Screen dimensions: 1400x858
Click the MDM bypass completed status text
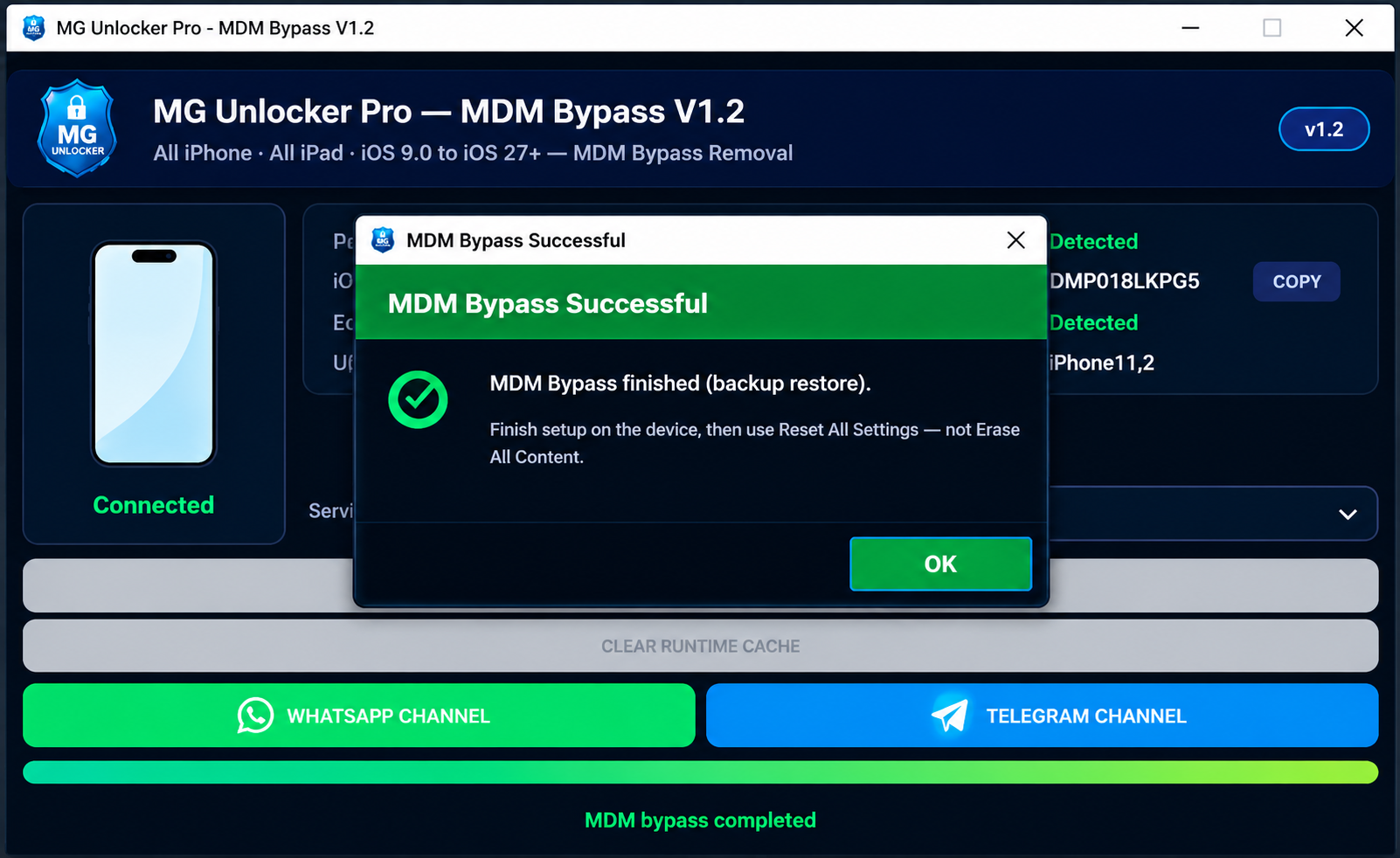point(700,820)
